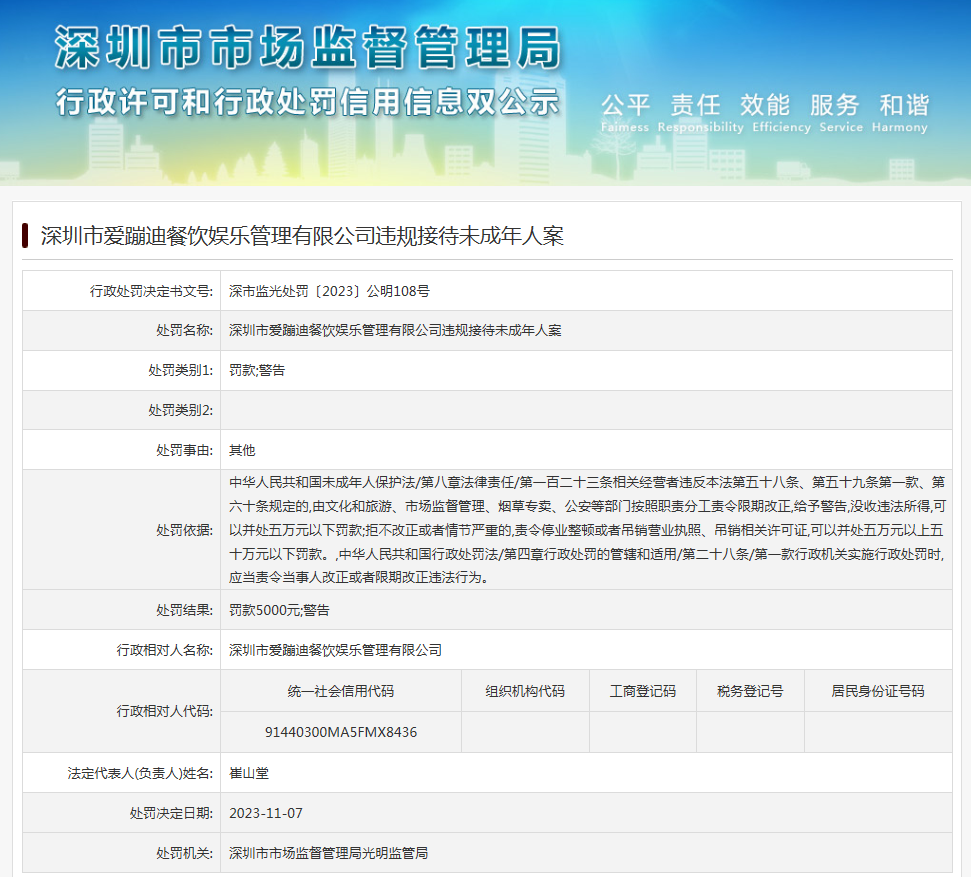Select the 公平 Fairness slogan in banner

(x=625, y=113)
